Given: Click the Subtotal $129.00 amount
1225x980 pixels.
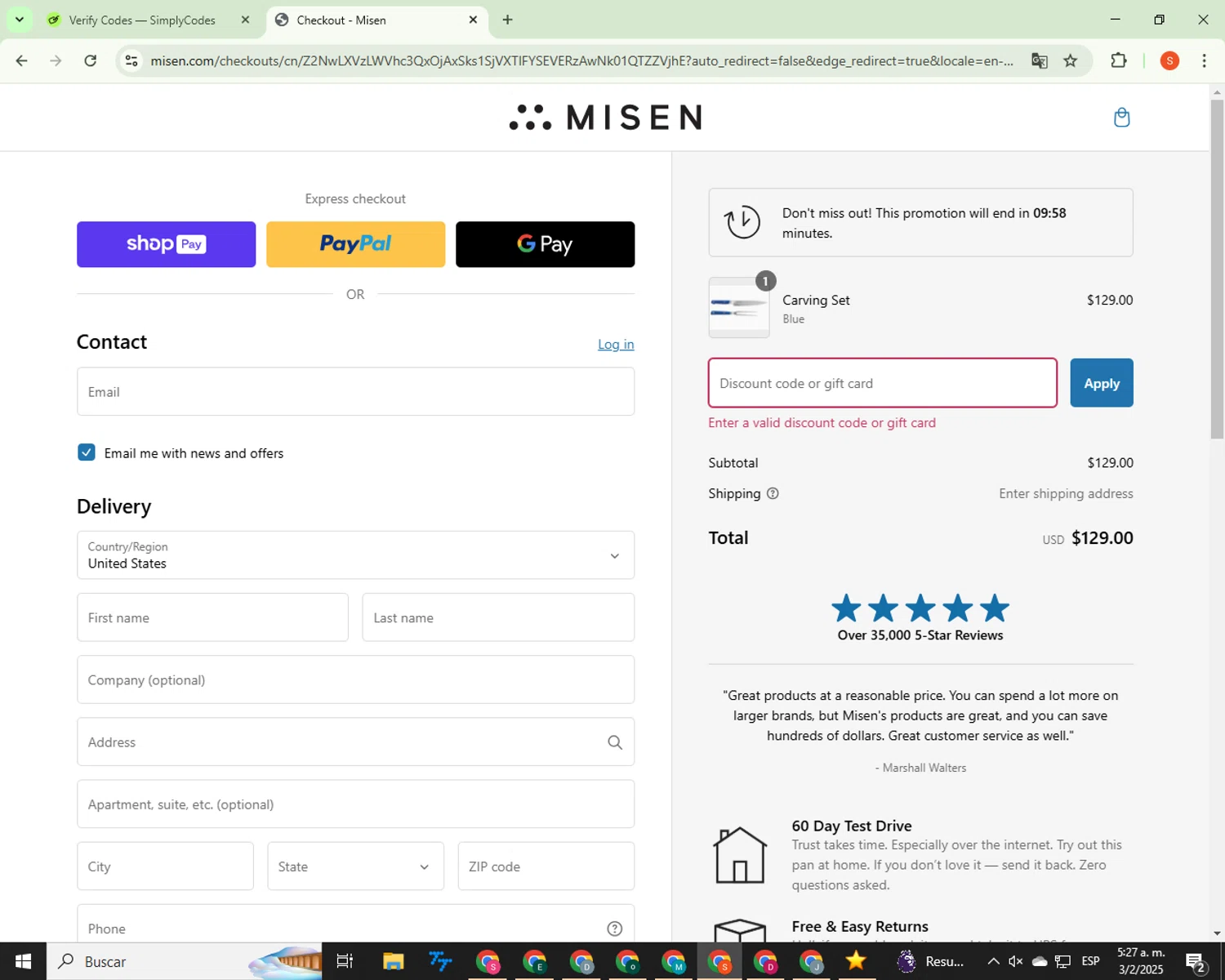Looking at the screenshot, I should (1110, 463).
